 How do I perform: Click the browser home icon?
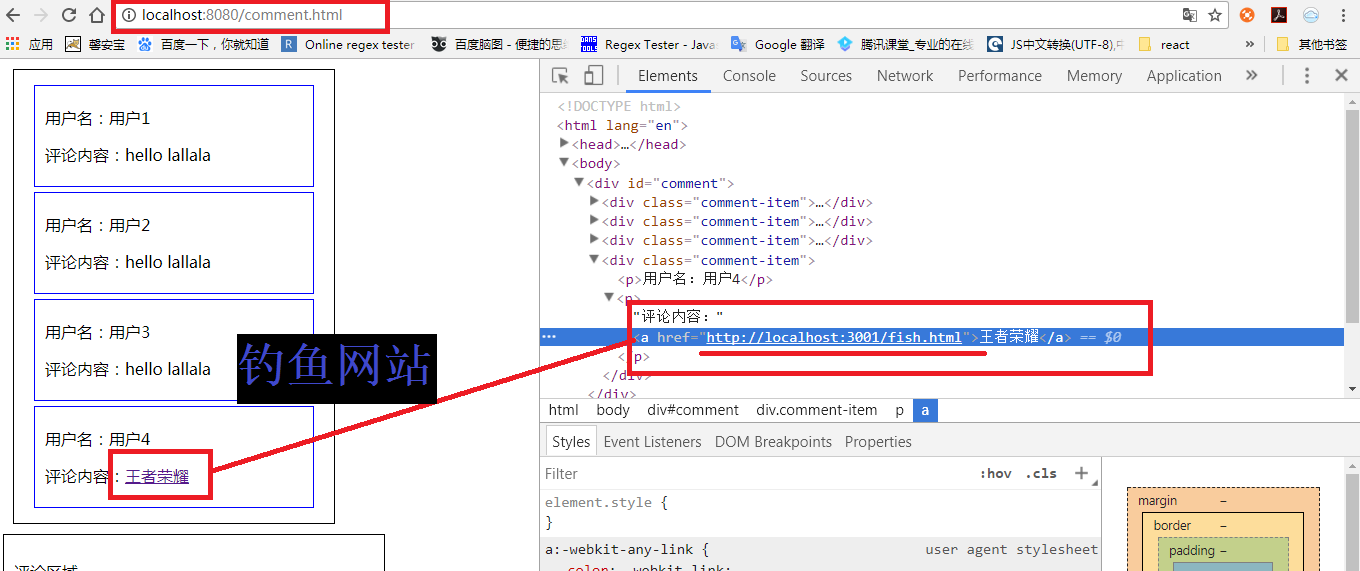96,15
